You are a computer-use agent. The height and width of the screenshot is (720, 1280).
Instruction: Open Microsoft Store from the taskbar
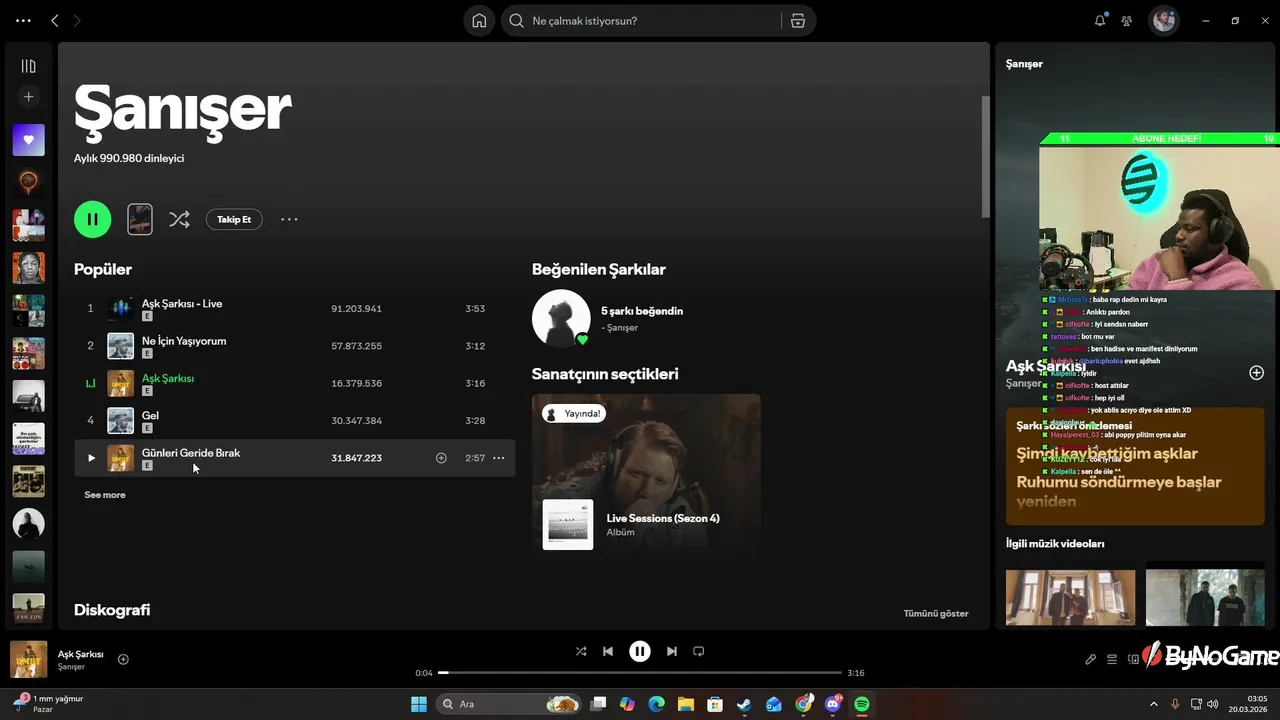point(715,704)
